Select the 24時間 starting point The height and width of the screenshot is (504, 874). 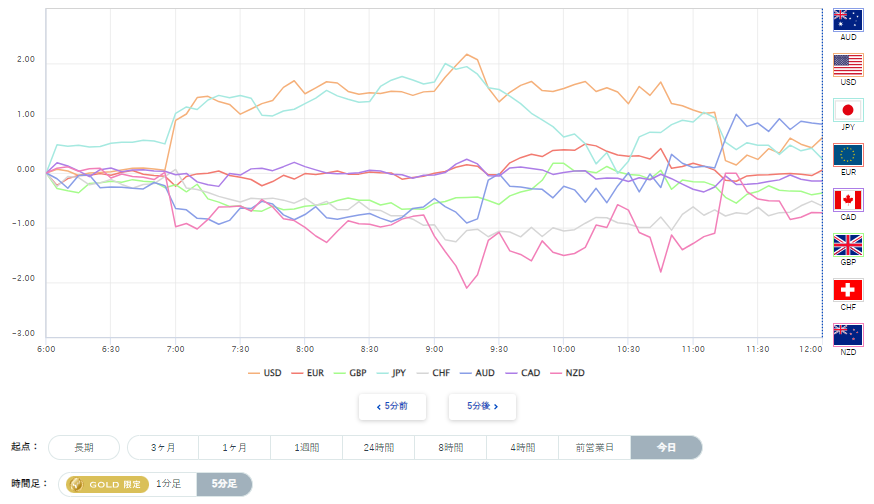pos(378,448)
